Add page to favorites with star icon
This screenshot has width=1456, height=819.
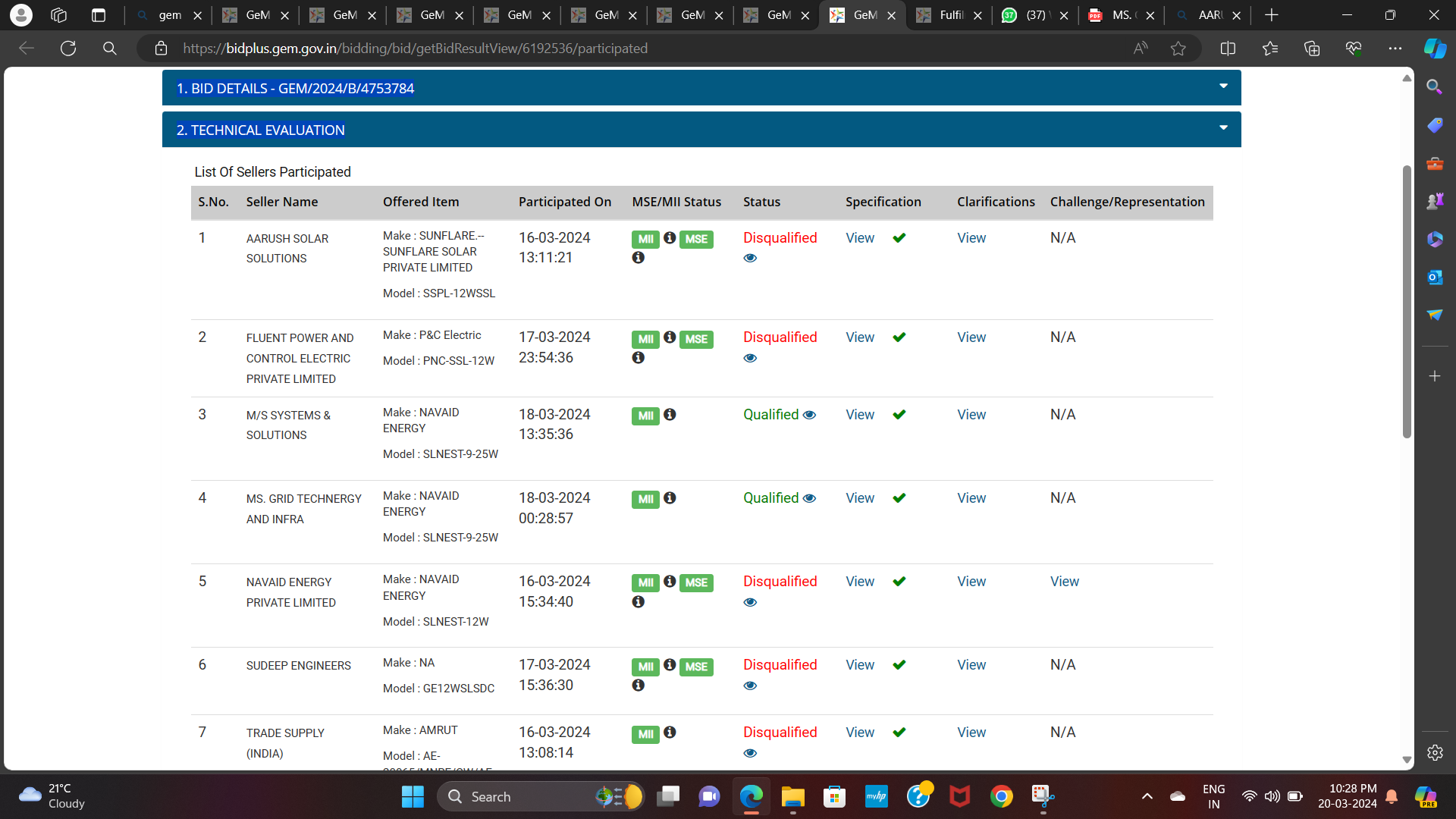pyautogui.click(x=1178, y=49)
